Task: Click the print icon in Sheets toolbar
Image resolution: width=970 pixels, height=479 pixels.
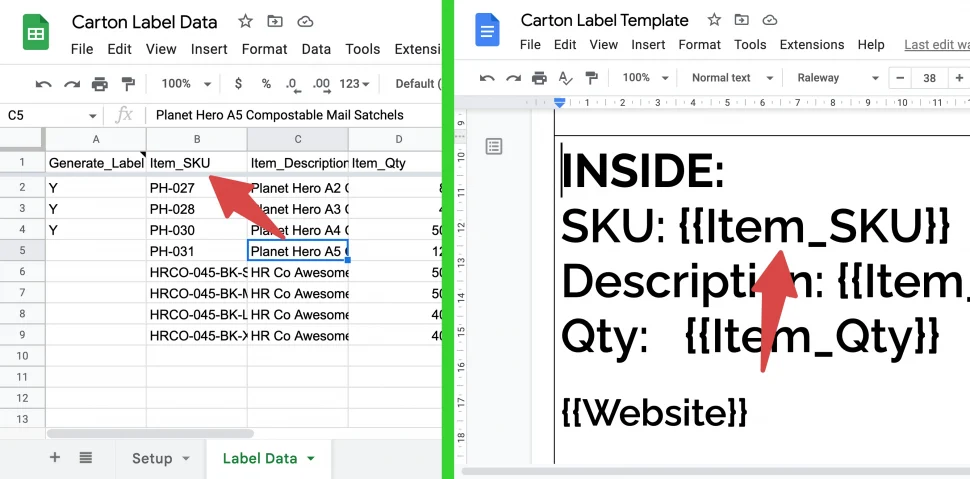Action: pos(100,84)
